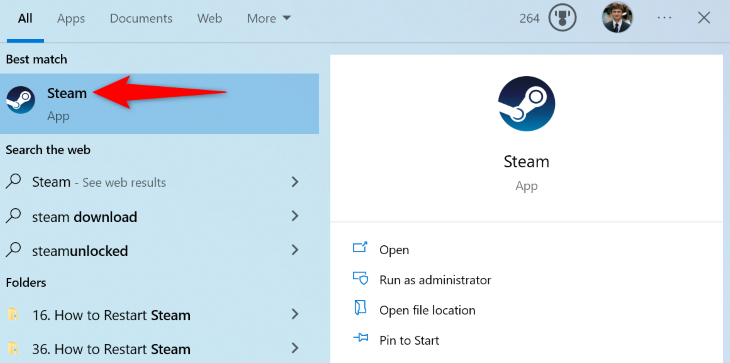Click the 264 rewards points count
This screenshot has height=363, width=730.
click(x=529, y=18)
